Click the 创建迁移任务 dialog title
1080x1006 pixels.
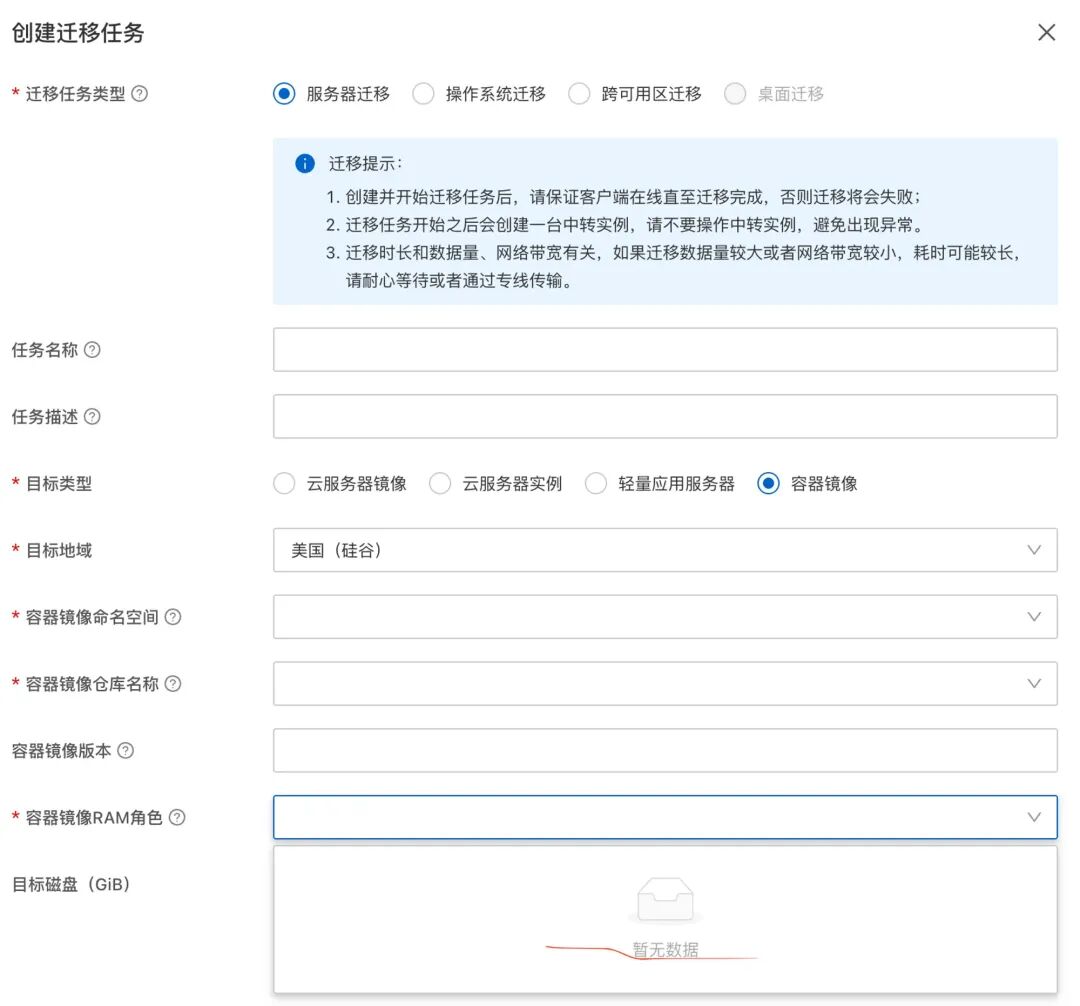[78, 32]
